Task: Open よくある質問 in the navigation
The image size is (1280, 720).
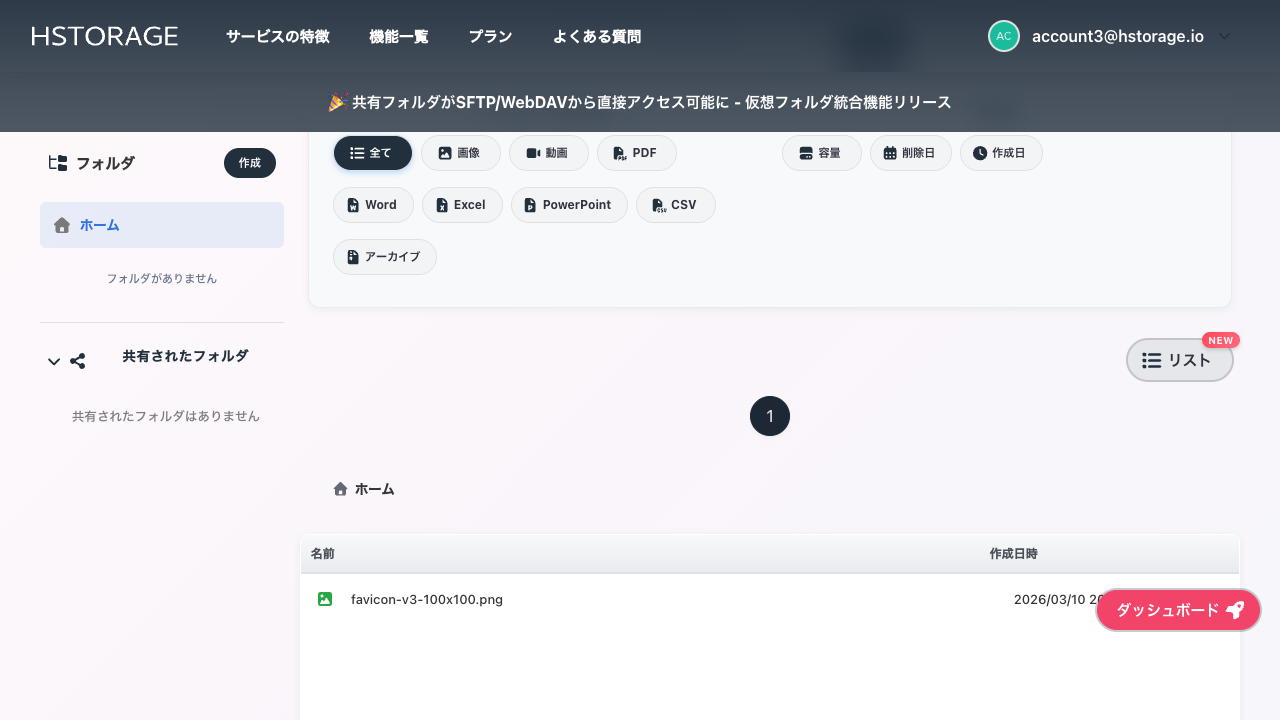Action: point(597,37)
